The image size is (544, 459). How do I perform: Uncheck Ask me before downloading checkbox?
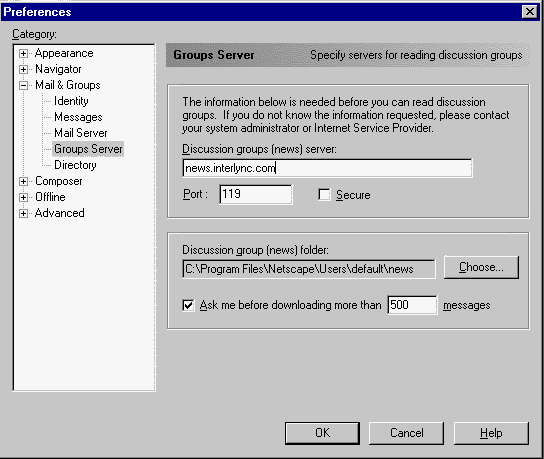point(188,305)
